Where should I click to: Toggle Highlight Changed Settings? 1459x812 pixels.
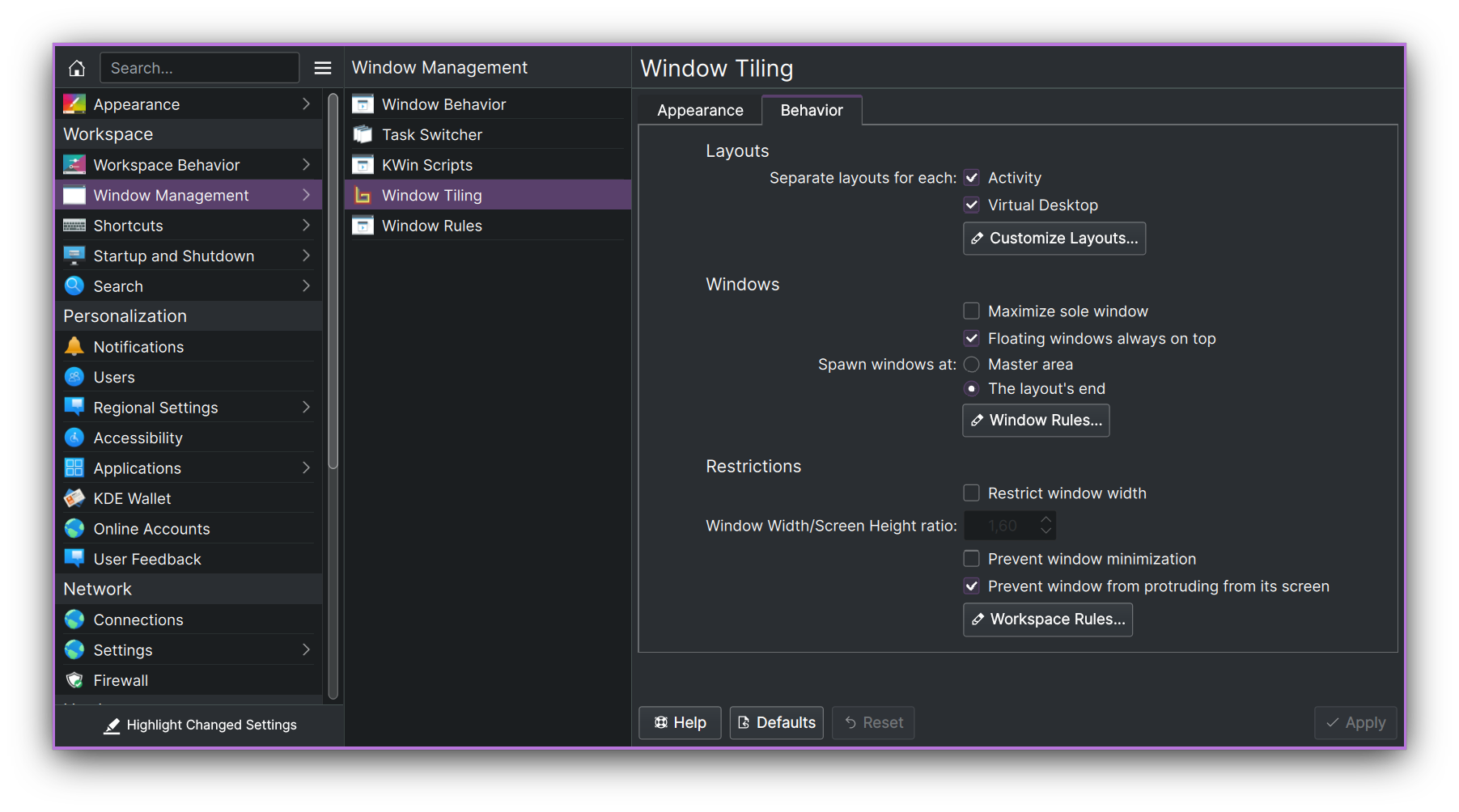tap(200, 725)
